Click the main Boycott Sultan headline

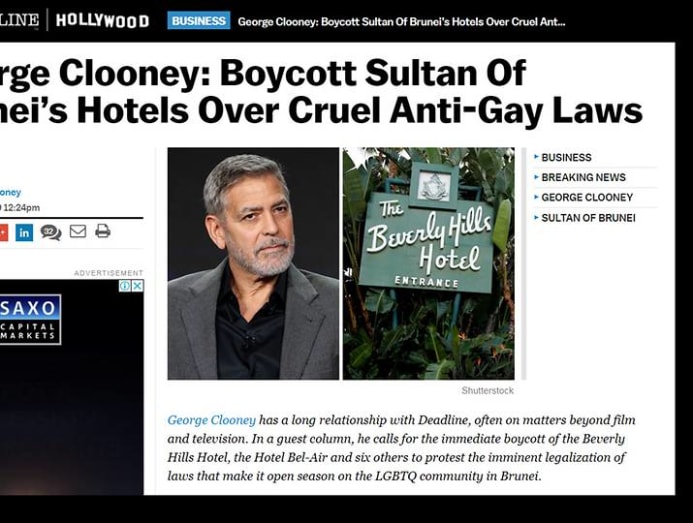[321, 92]
